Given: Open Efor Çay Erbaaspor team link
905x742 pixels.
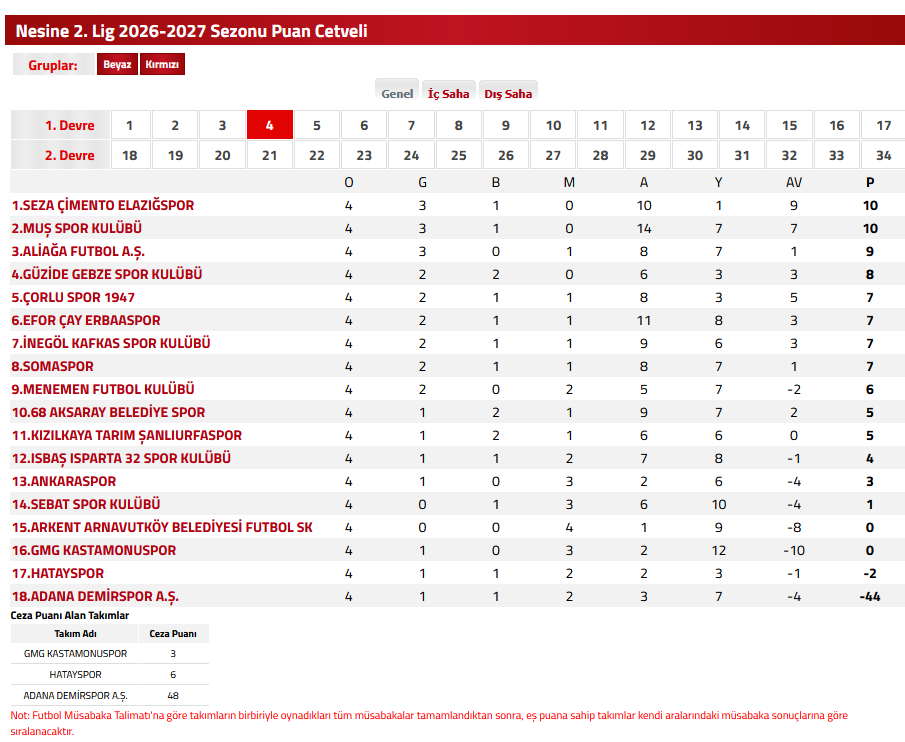Looking at the screenshot, I should point(86,320).
